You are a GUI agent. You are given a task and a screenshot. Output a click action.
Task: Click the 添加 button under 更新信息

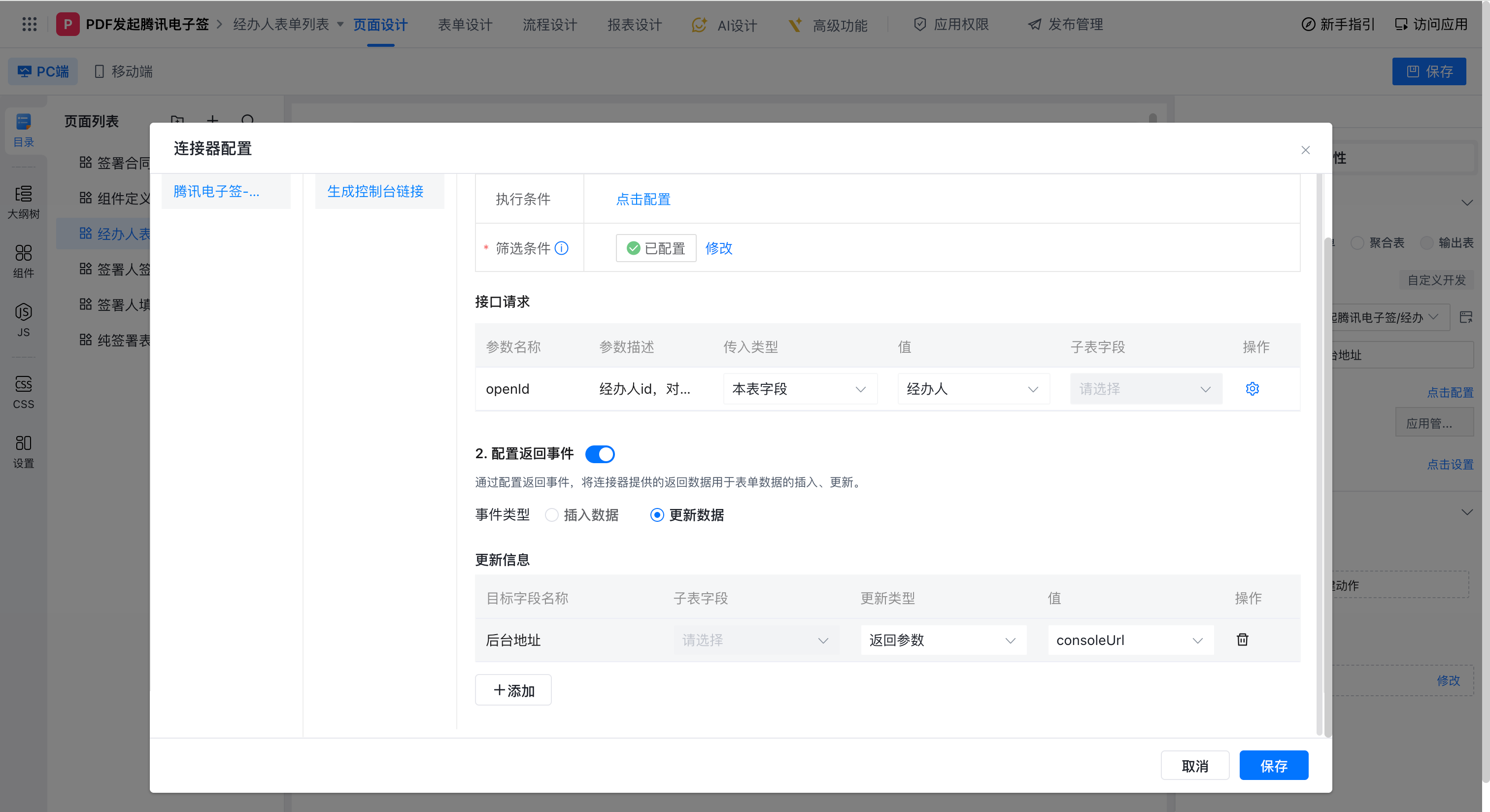click(513, 690)
